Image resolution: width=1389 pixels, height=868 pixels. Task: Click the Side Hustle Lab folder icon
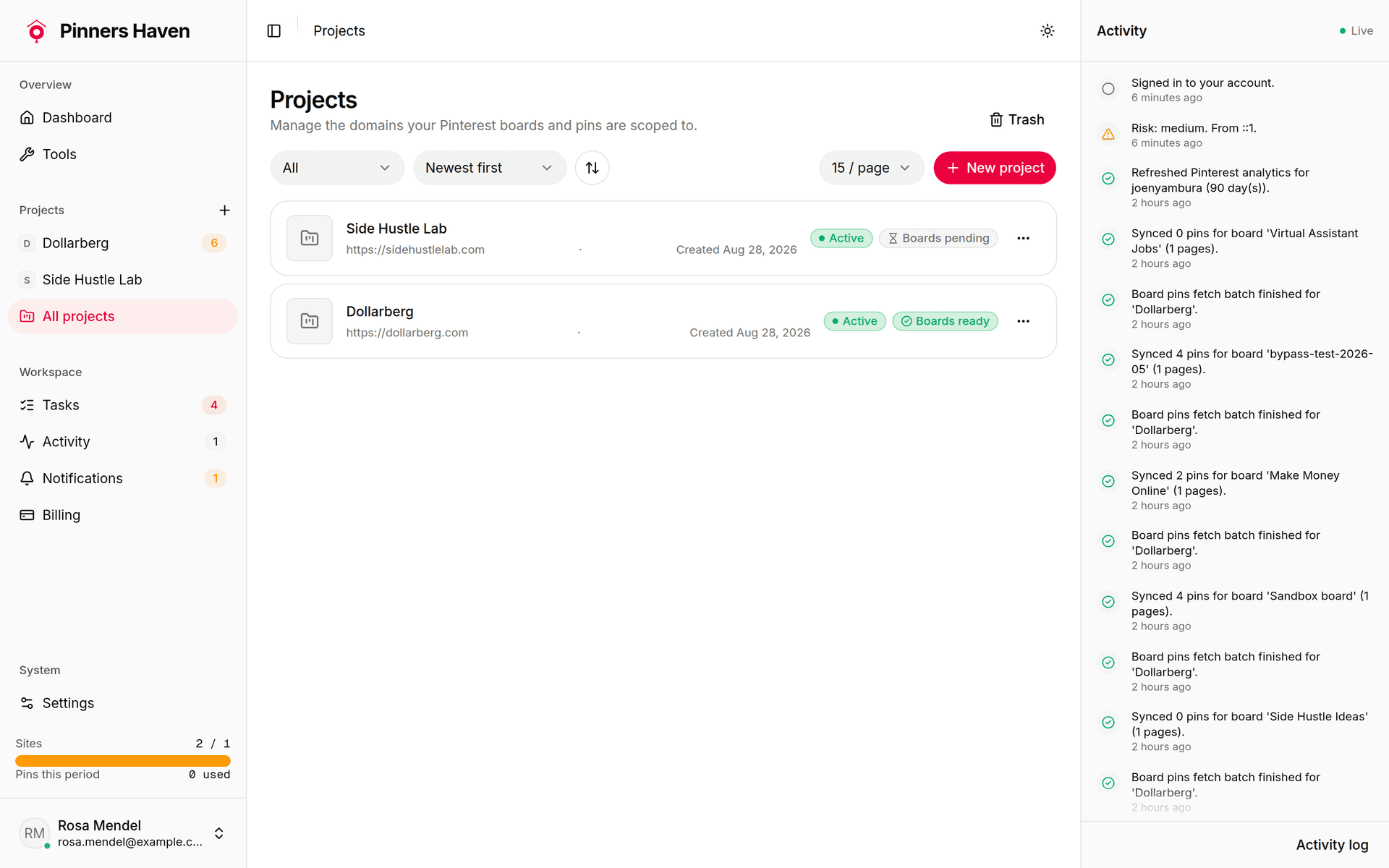[x=310, y=238]
